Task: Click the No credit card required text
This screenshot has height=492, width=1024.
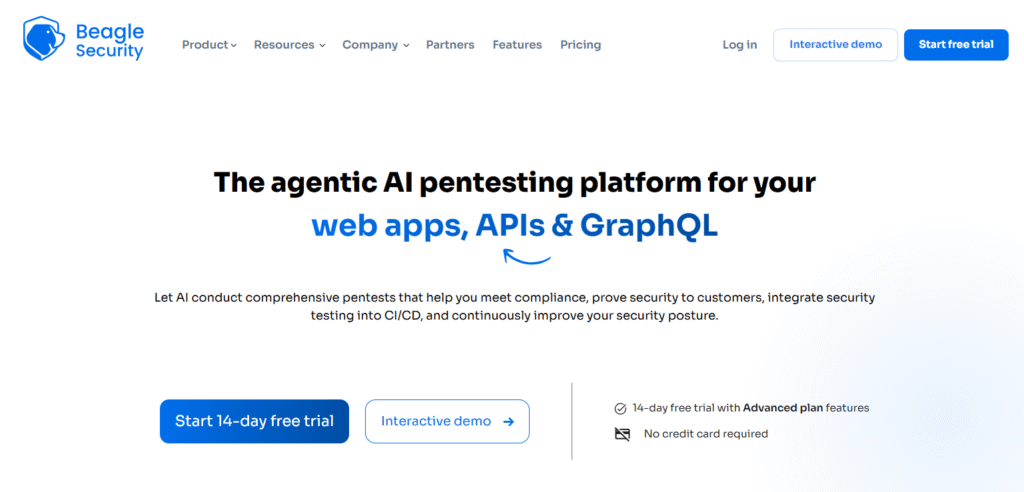Action: (706, 434)
